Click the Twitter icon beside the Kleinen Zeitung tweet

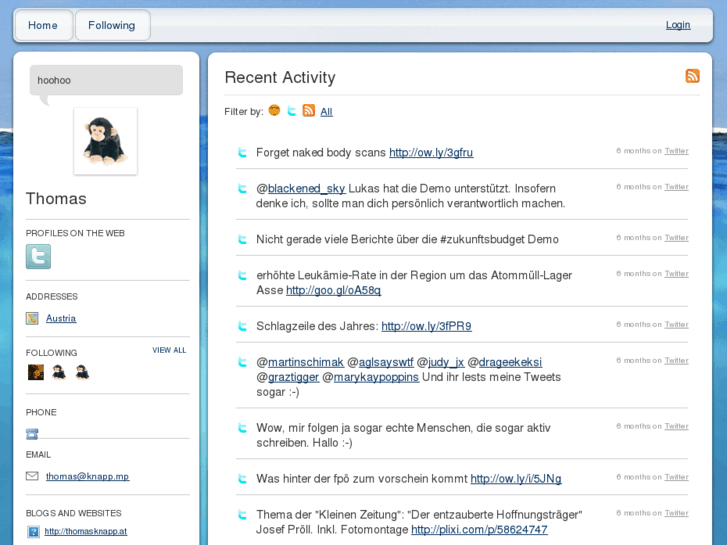[x=242, y=514]
